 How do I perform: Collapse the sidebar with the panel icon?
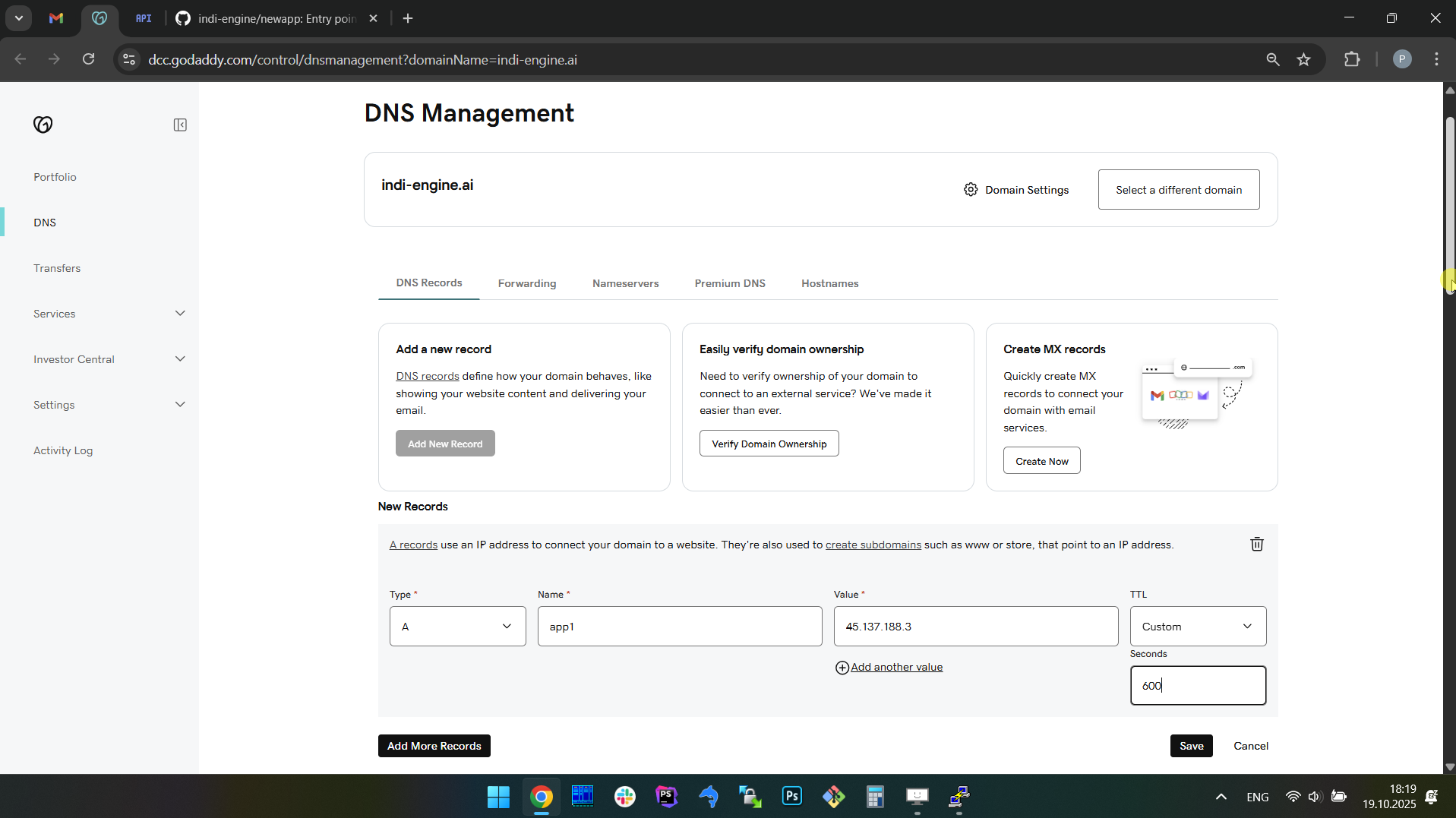(180, 125)
